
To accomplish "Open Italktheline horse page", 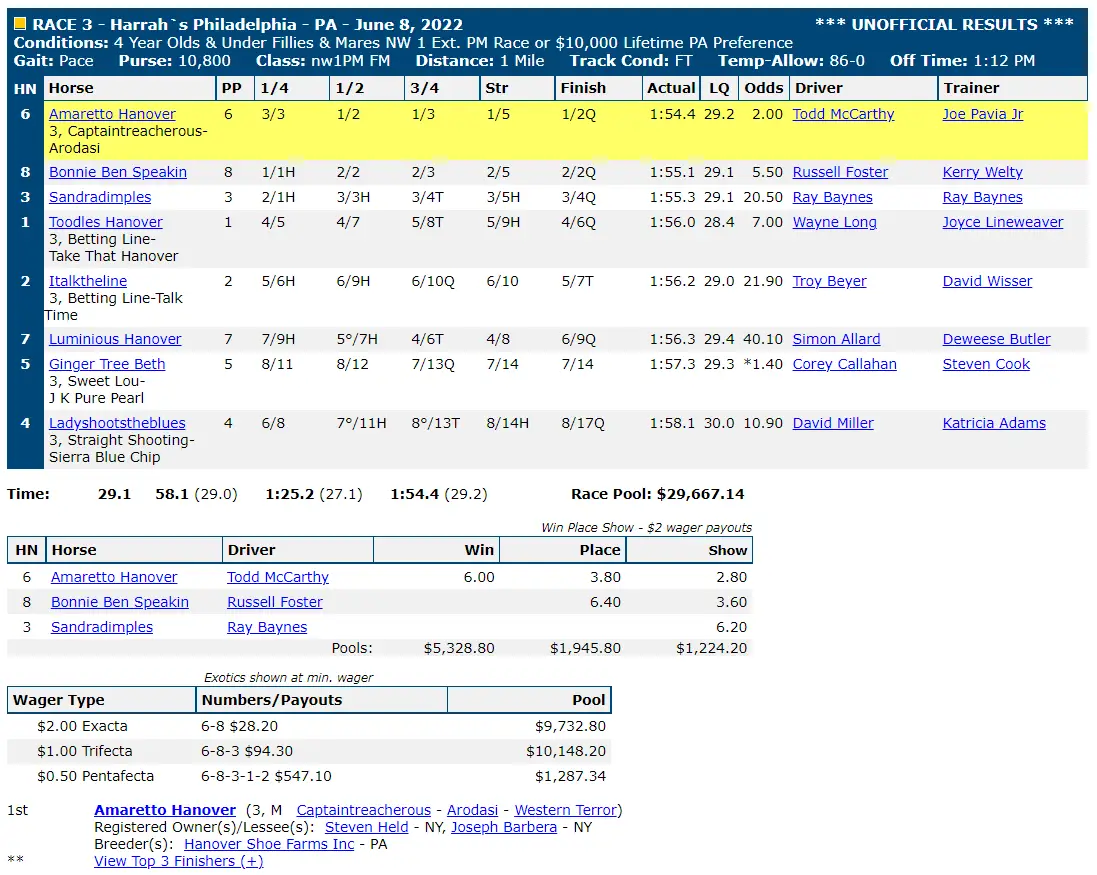I will click(88, 281).
